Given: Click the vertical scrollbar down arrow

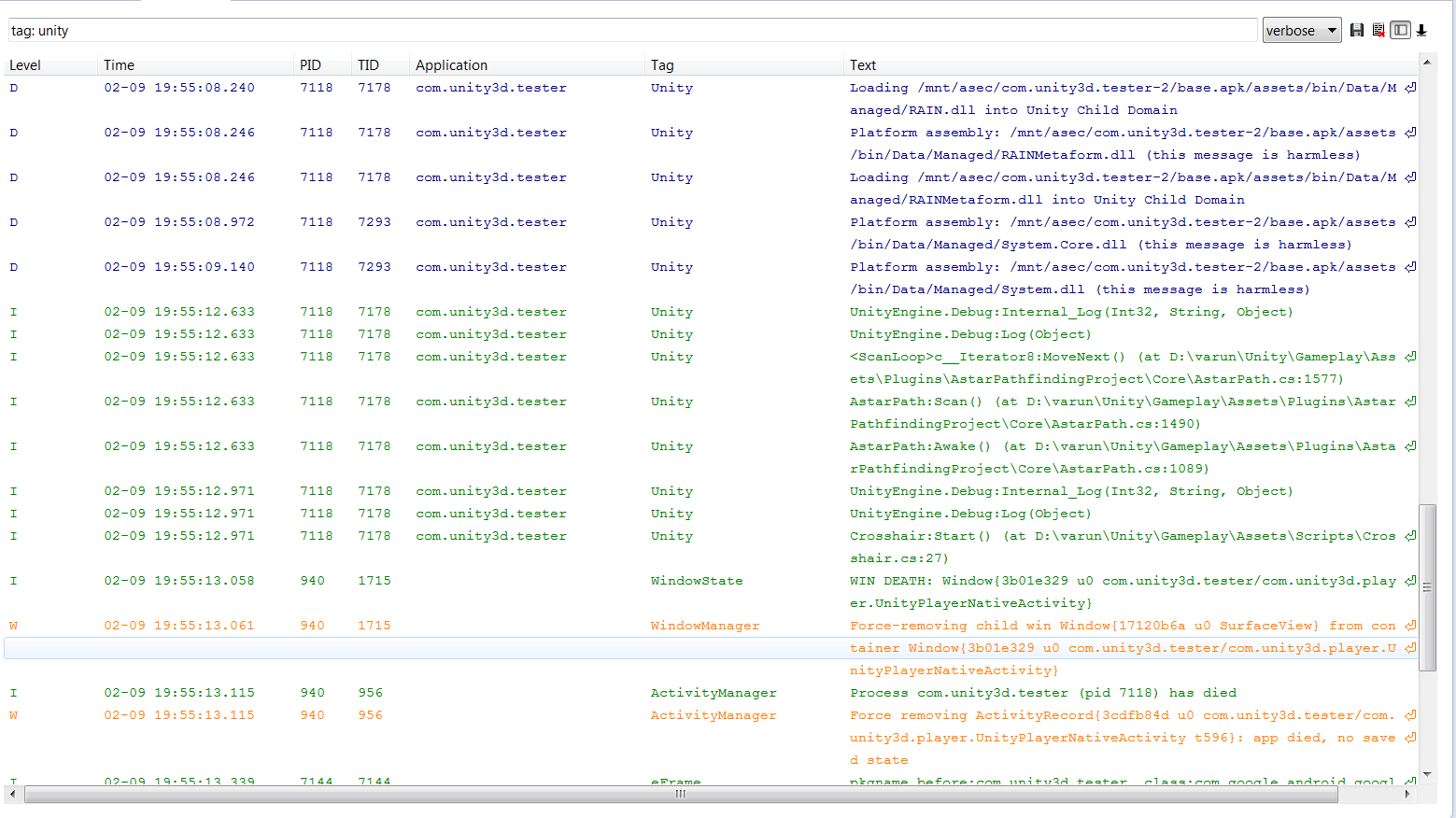Looking at the screenshot, I should click(x=1427, y=775).
